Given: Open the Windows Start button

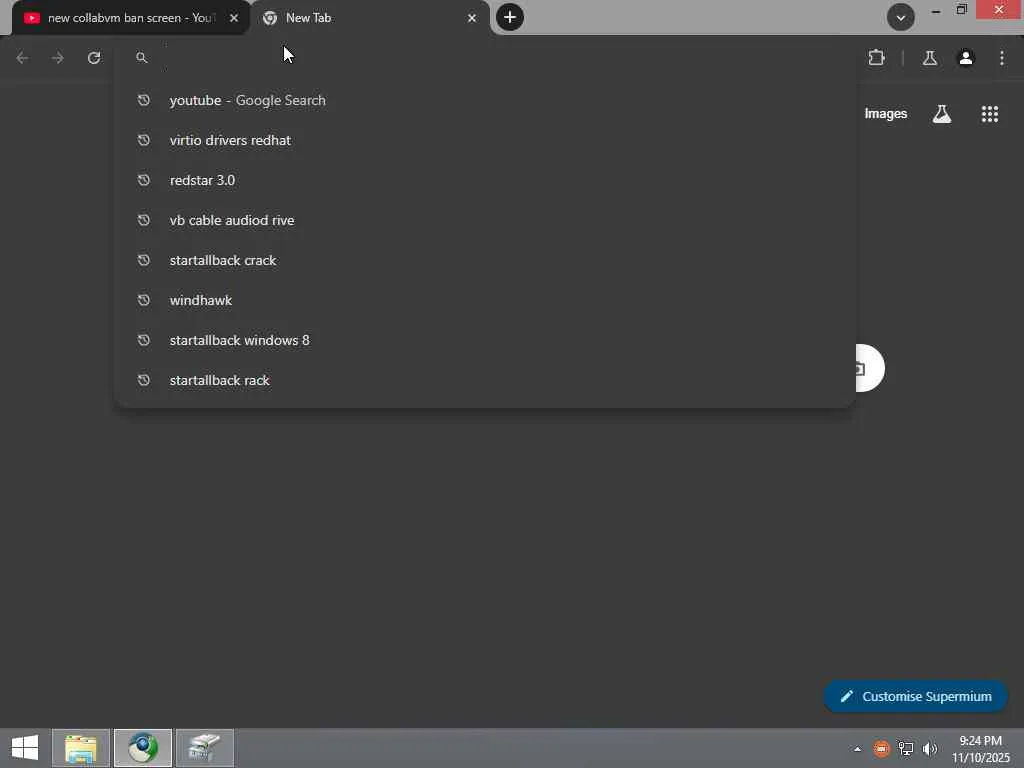Looking at the screenshot, I should click(x=25, y=748).
